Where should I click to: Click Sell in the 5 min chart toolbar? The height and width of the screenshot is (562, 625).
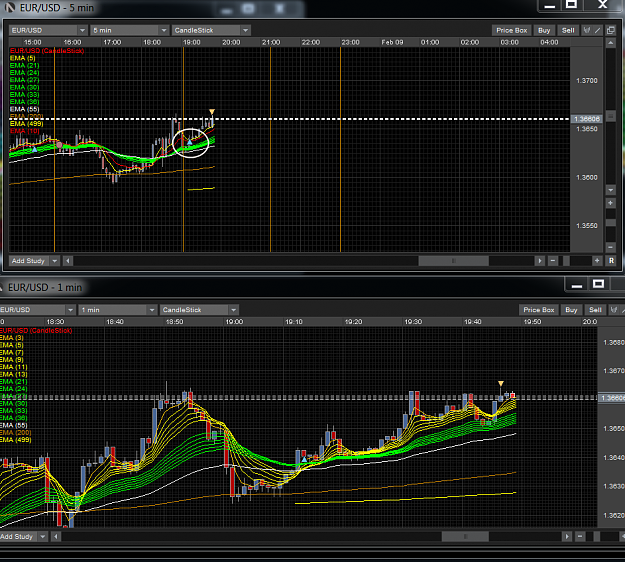click(x=568, y=30)
